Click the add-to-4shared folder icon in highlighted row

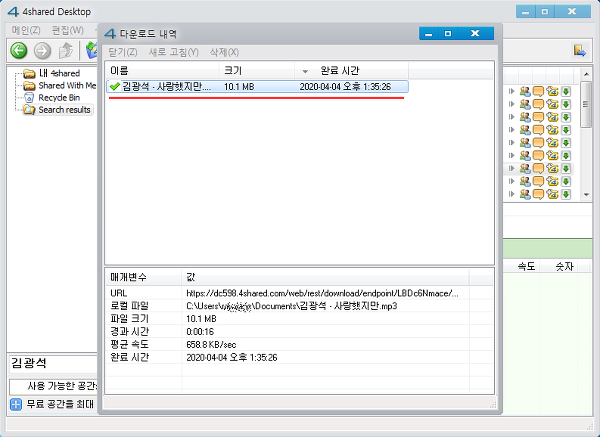(x=552, y=168)
